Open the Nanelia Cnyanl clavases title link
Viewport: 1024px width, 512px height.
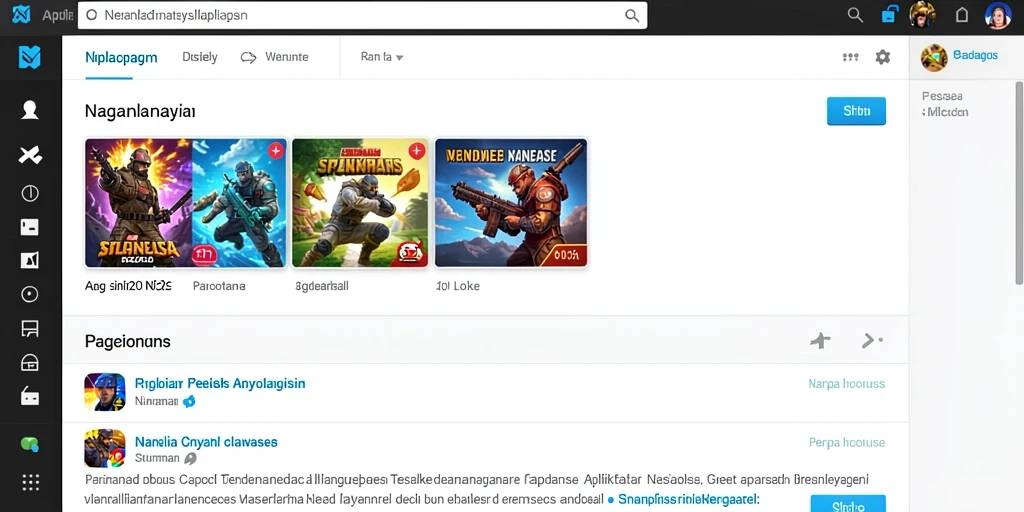pos(206,442)
